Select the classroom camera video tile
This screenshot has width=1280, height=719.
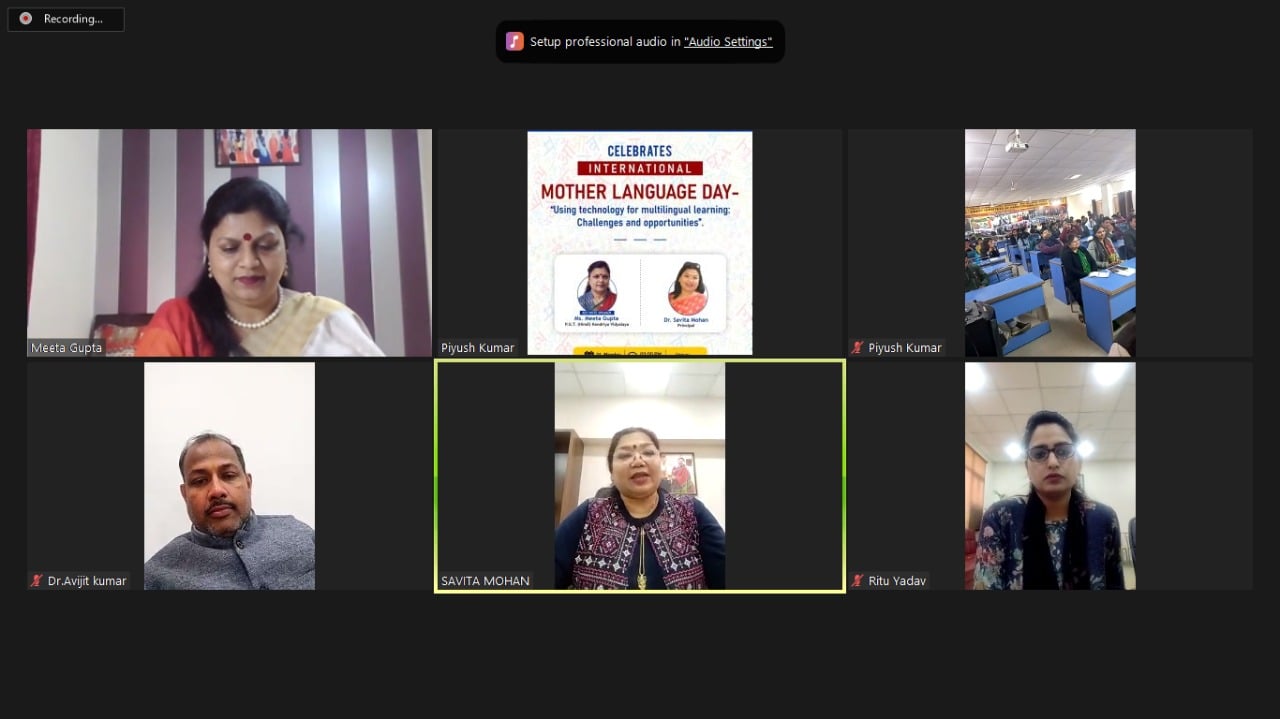1050,242
